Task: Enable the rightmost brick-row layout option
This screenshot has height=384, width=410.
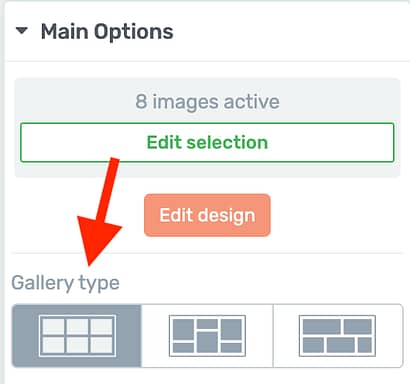Action: [338, 336]
